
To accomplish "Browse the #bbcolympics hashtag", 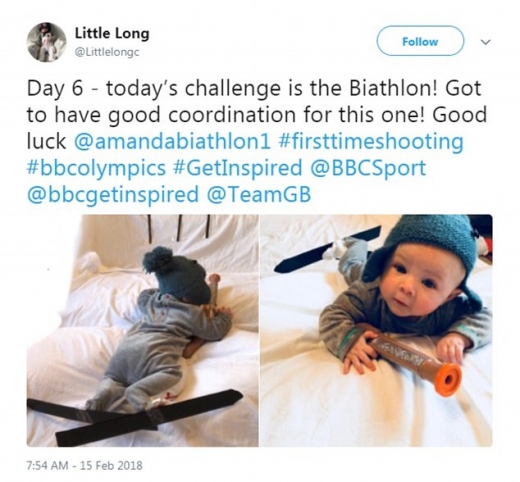I will point(96,168).
